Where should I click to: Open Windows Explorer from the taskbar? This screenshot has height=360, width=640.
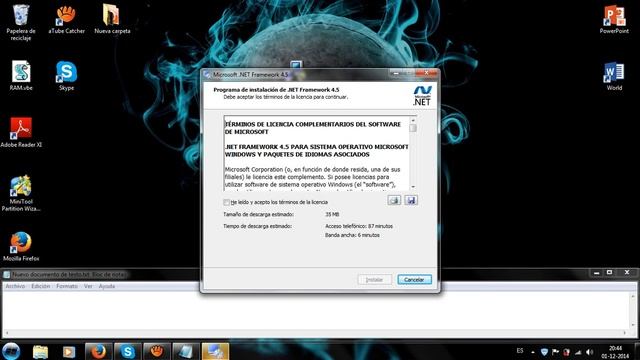tap(40, 351)
